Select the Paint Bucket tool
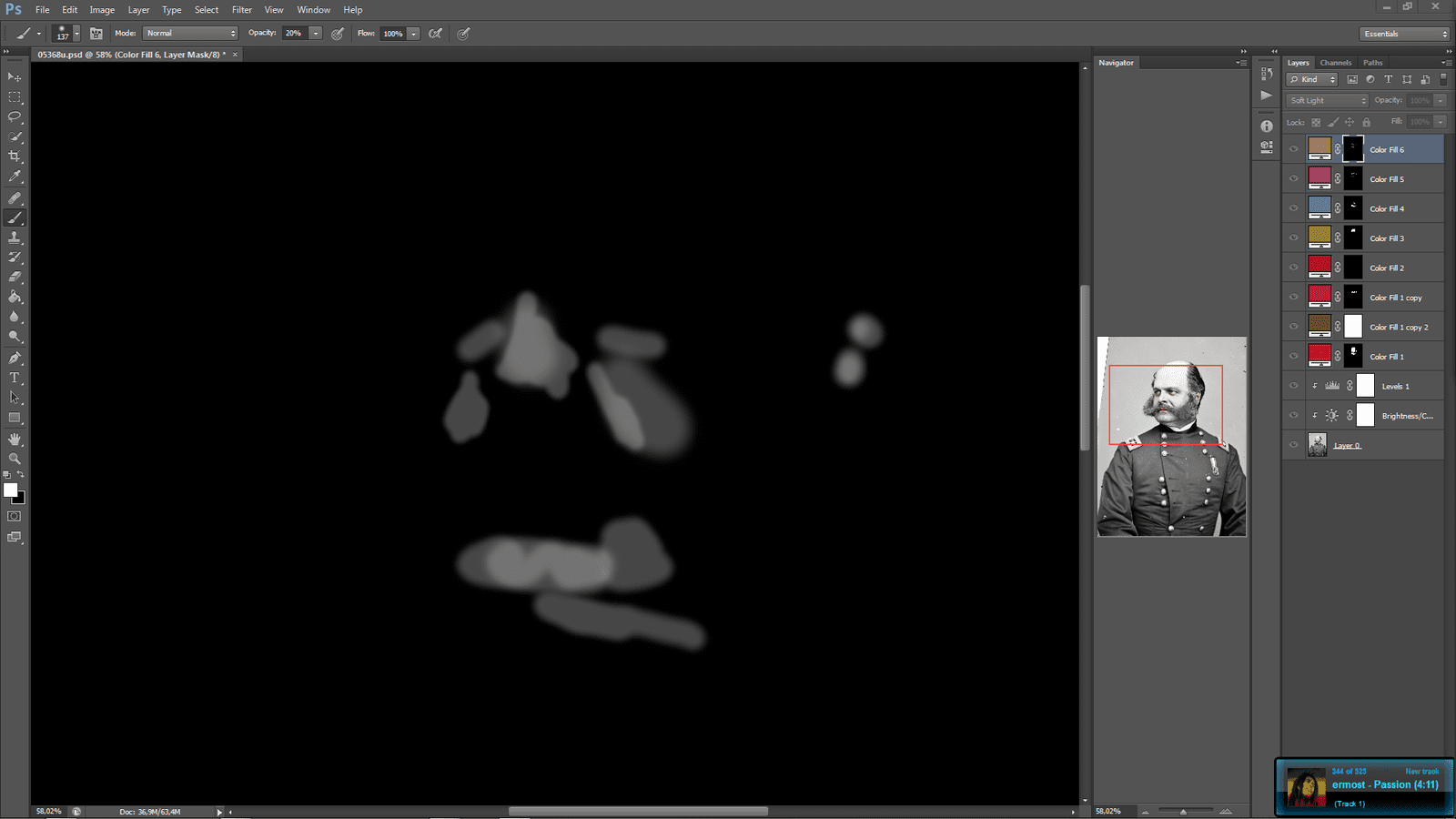 (x=15, y=297)
